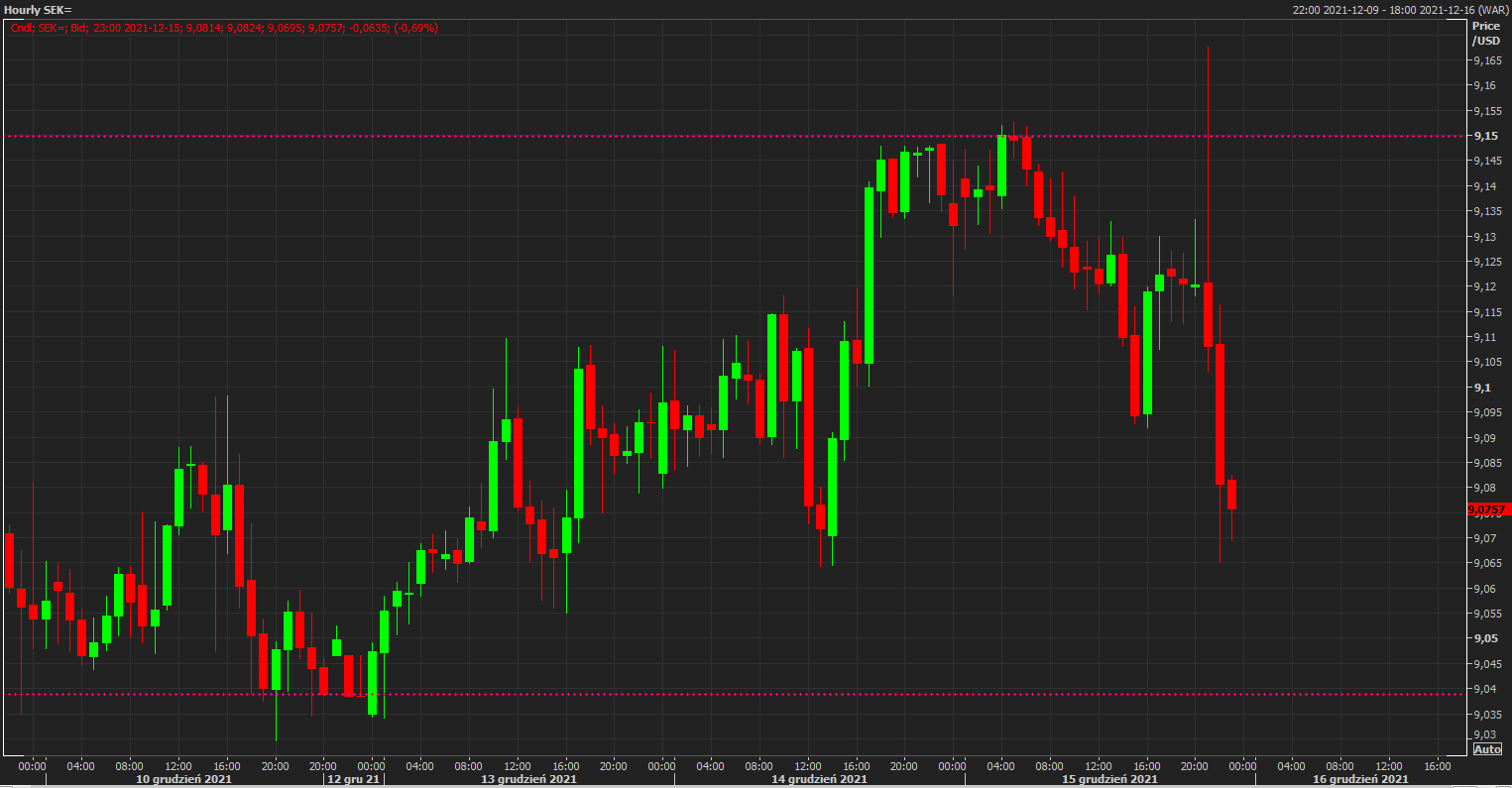1512x788 pixels.
Task: Click the red 9,0757 current price tag
Action: click(x=1487, y=509)
